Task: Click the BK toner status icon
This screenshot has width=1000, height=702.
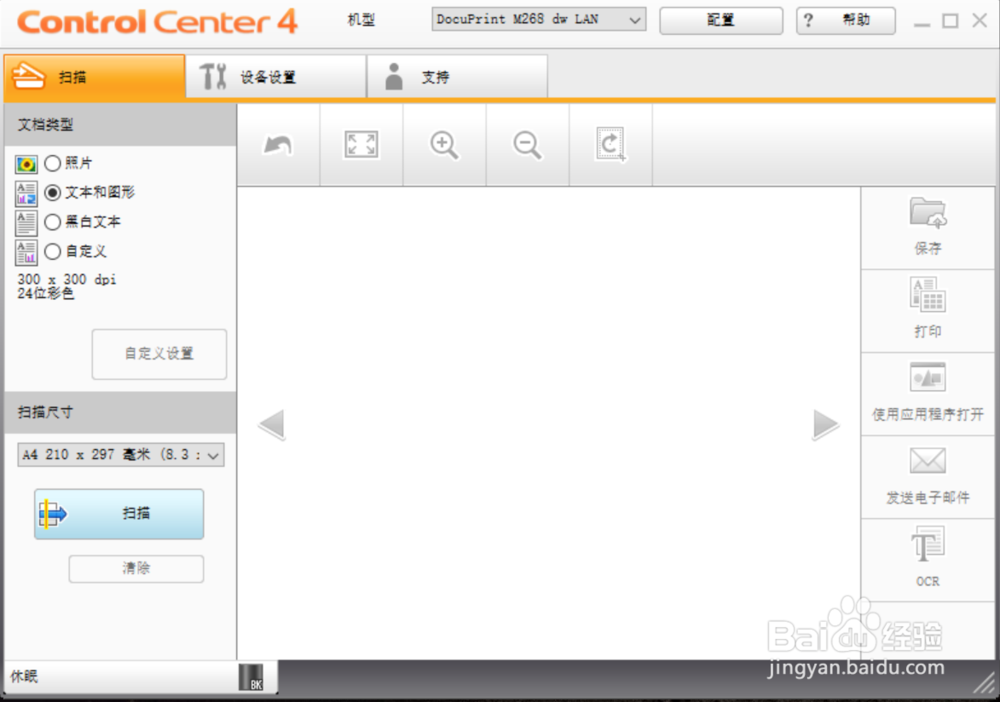Action: [251, 677]
